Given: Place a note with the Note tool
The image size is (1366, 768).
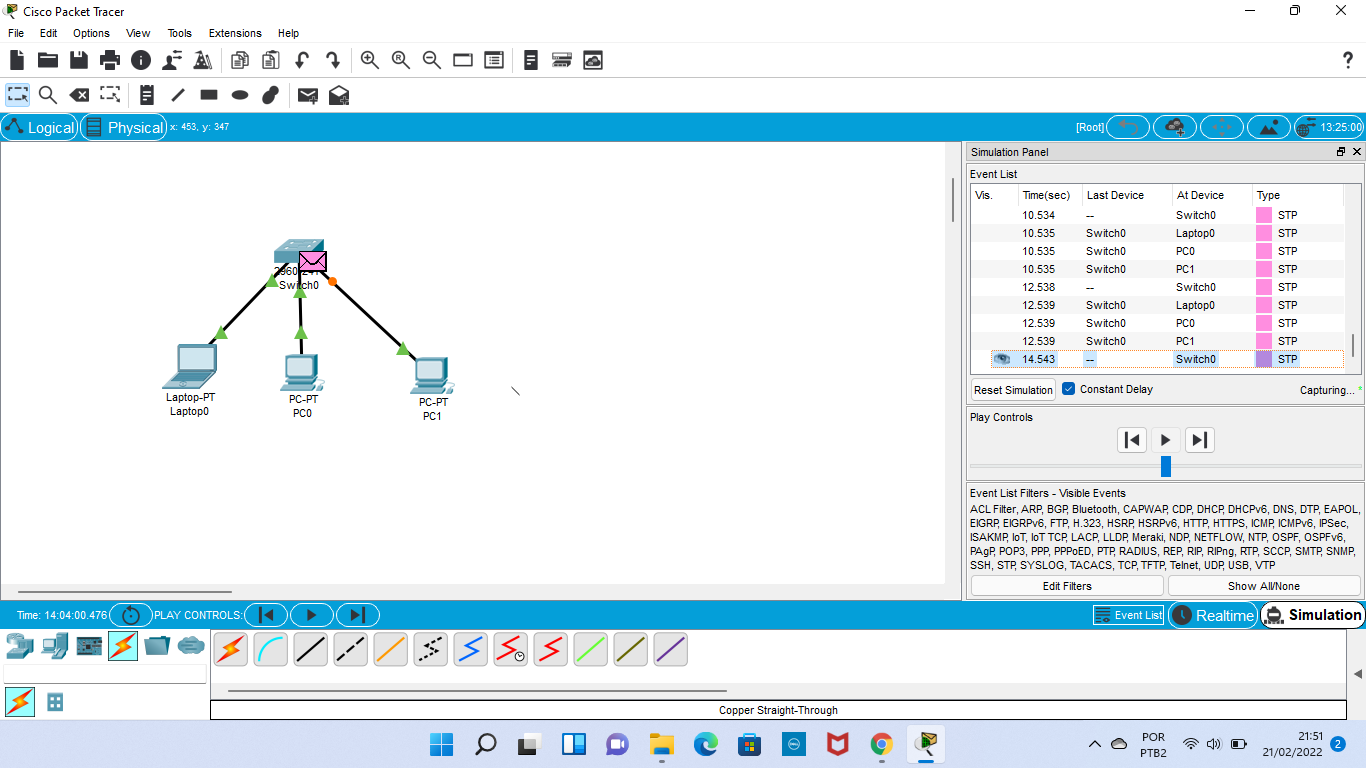Looking at the screenshot, I should coord(147,95).
